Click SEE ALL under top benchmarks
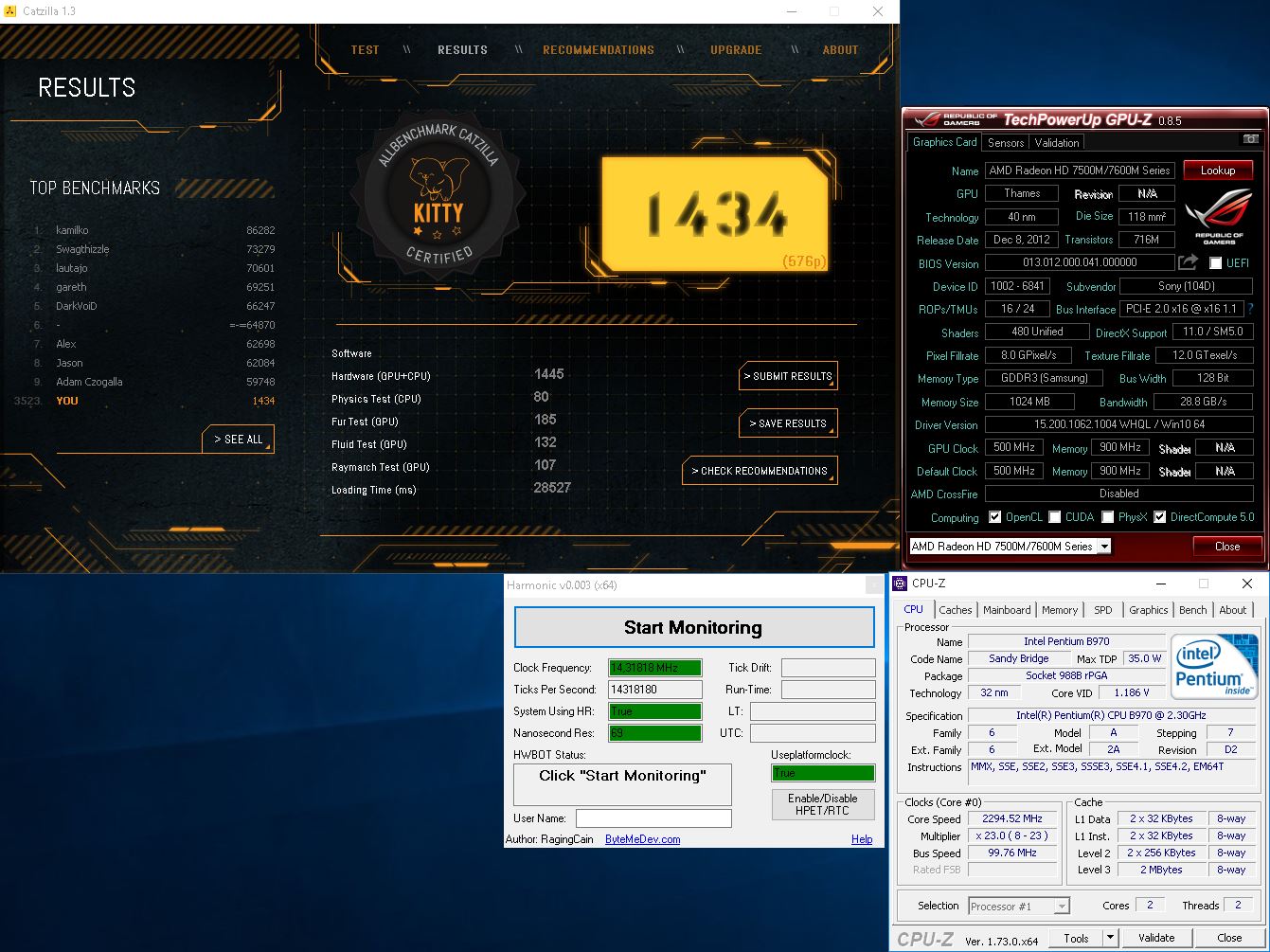The height and width of the screenshot is (952, 1270). tap(238, 440)
